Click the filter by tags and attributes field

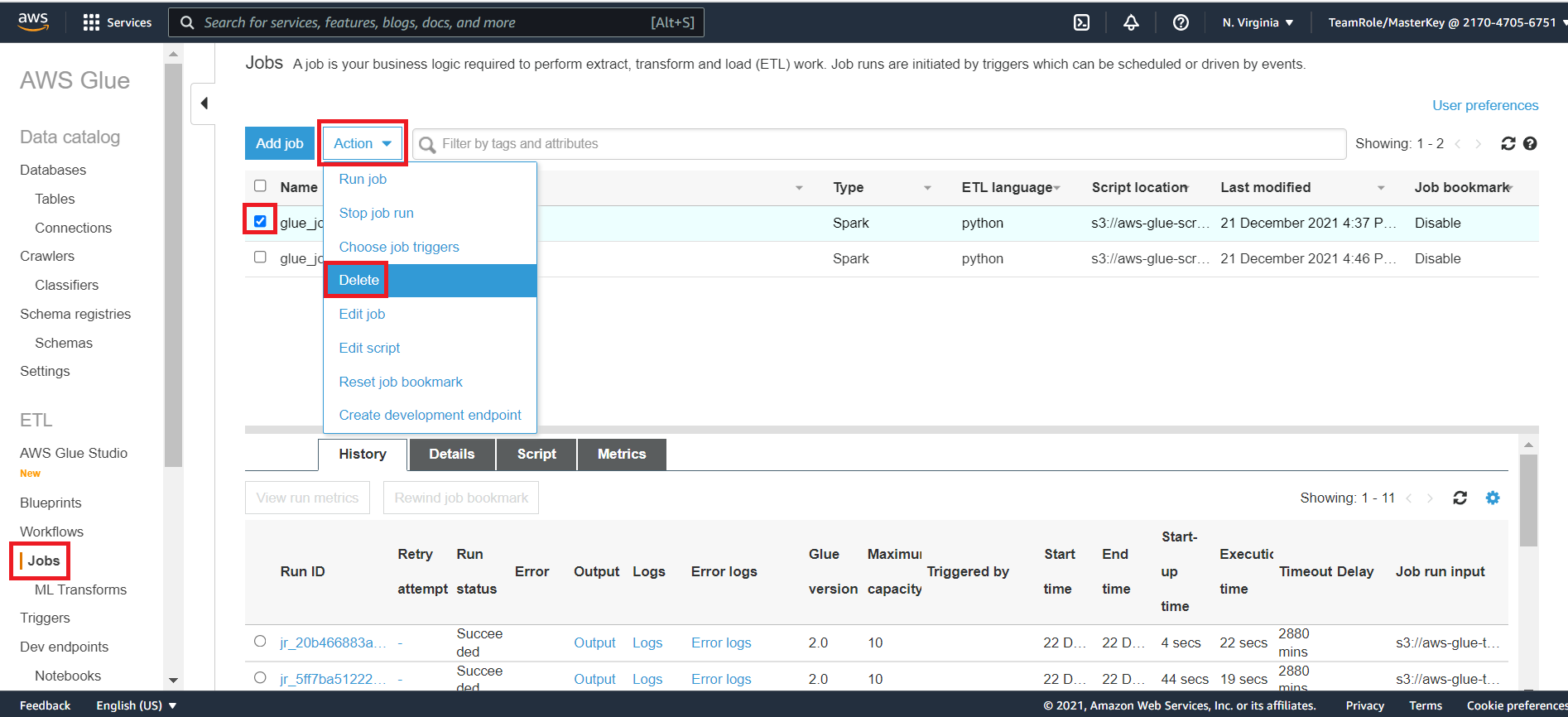tap(879, 144)
